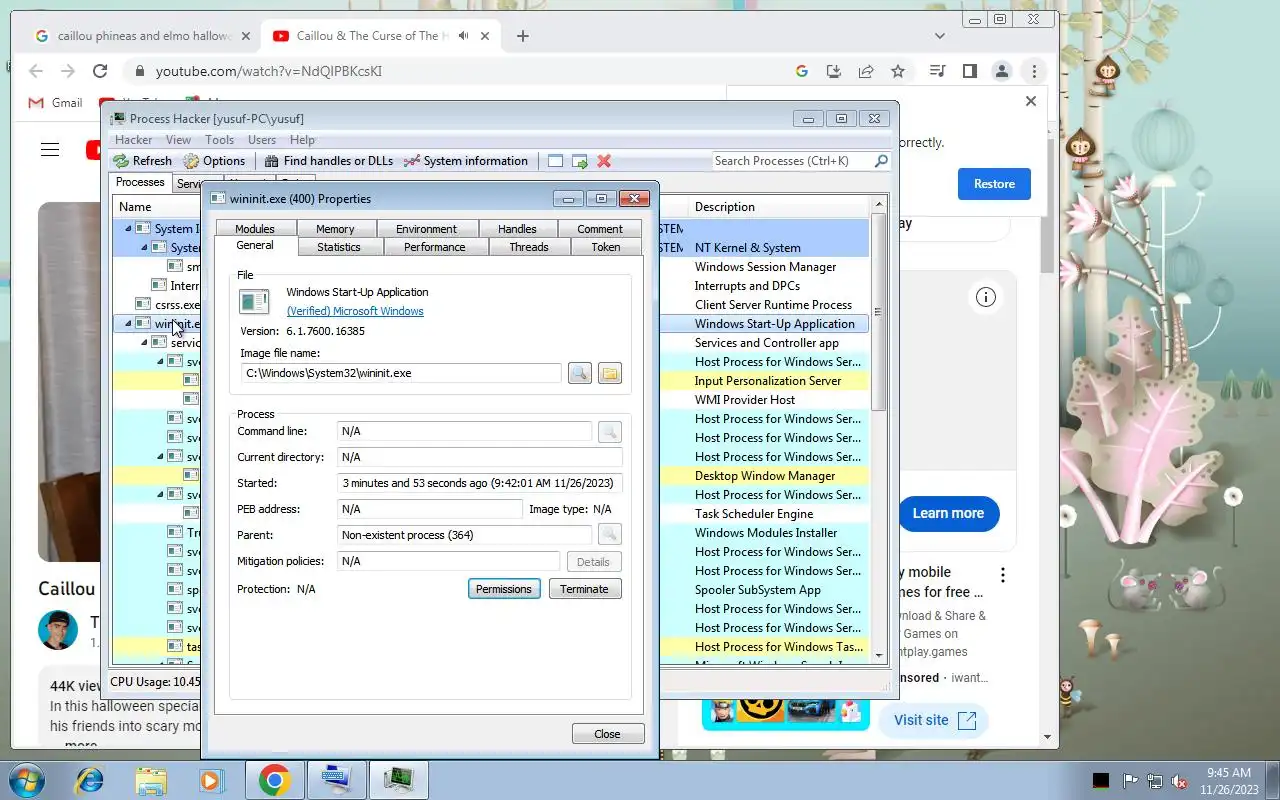Open System information graph window
1280x800 pixels.
coord(465,161)
